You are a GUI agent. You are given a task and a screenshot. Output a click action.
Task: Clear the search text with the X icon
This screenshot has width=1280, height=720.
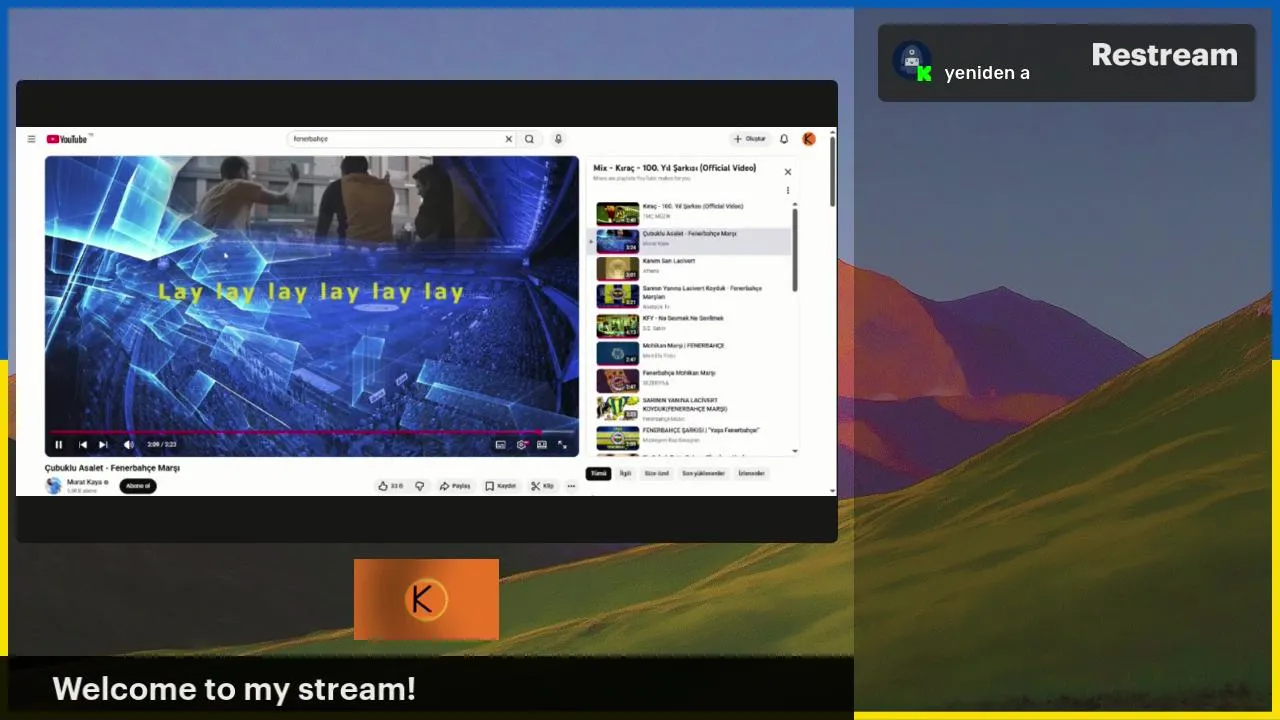[x=508, y=139]
